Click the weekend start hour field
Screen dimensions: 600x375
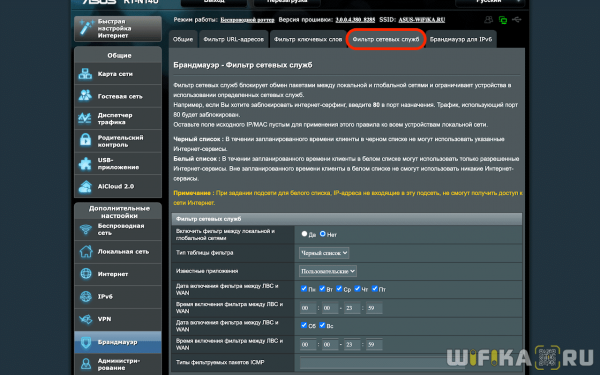pyautogui.click(x=308, y=344)
